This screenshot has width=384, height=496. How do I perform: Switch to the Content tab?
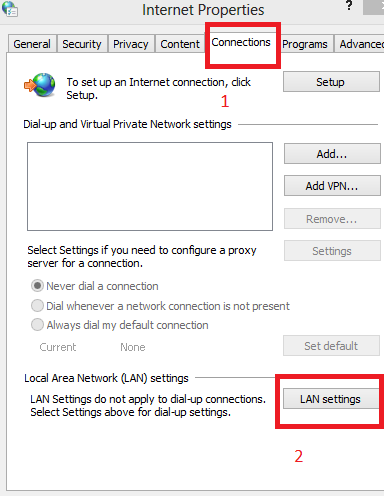coord(180,44)
